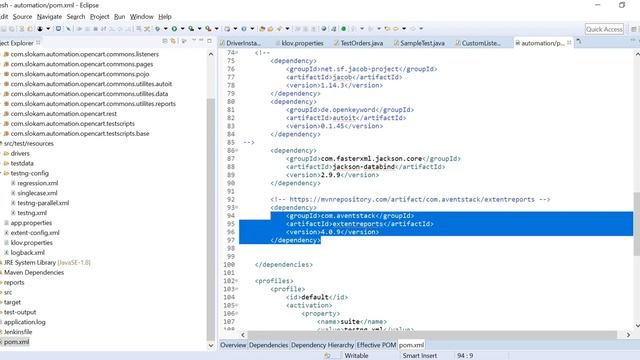Collapse the profiles fold at line 102
640x360 pixels.
236,281
